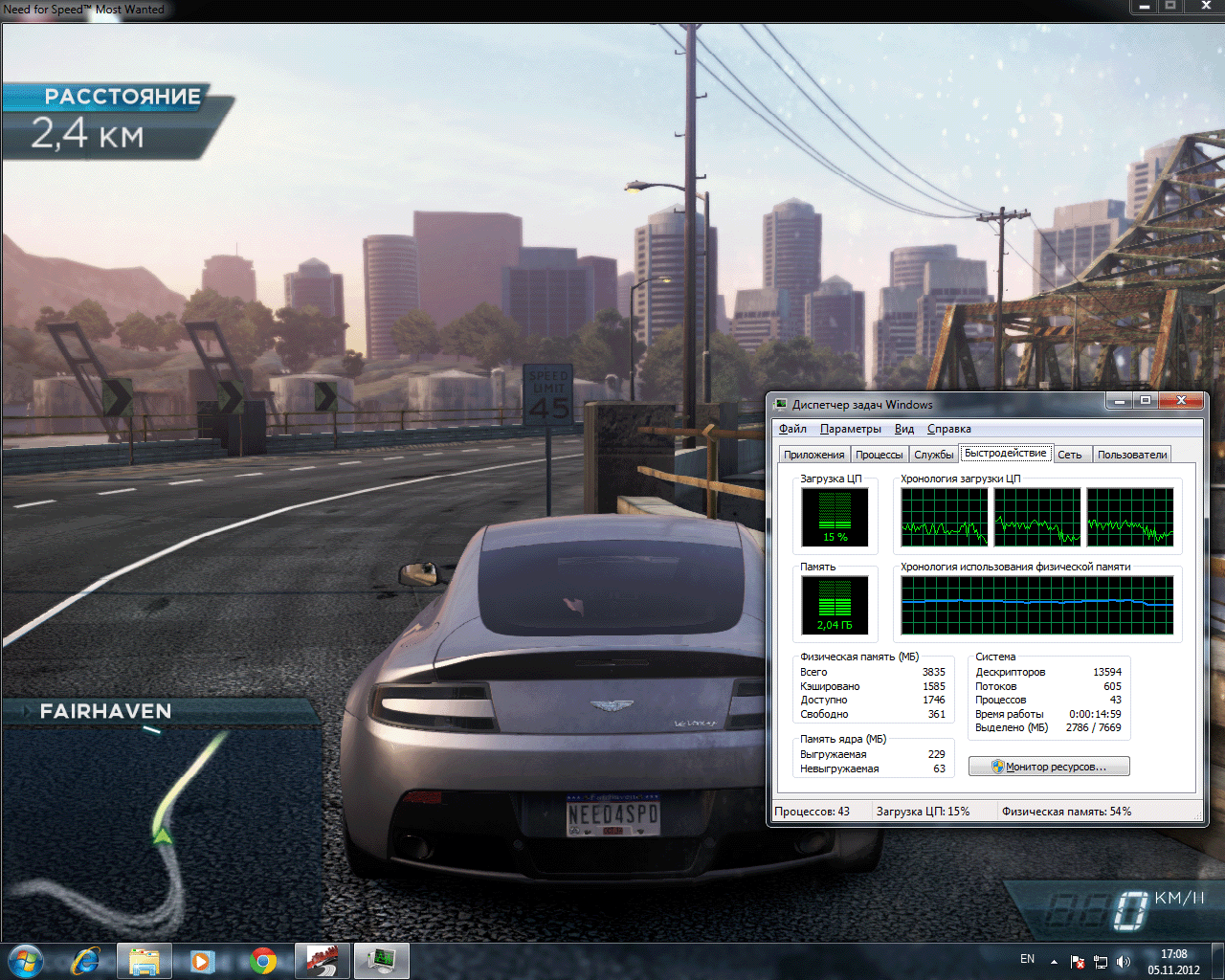Show hidden tray icons arrow

point(1054,962)
